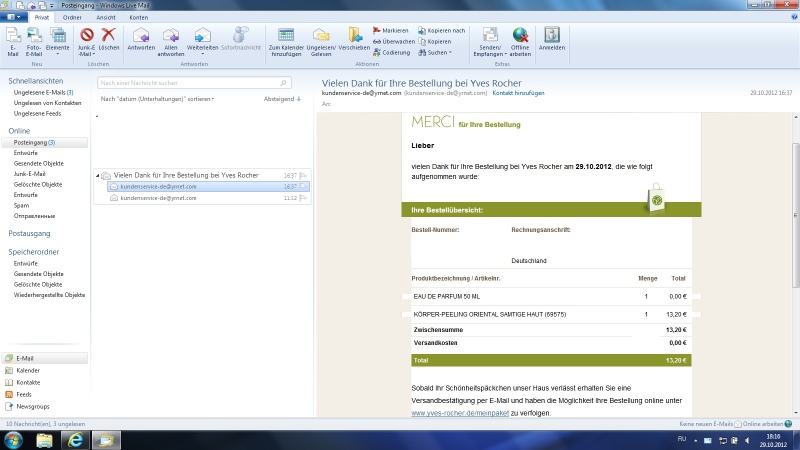Open the Gesendete Objekte folder under Online
Viewport: 800px width, 450px height.
click(39, 163)
